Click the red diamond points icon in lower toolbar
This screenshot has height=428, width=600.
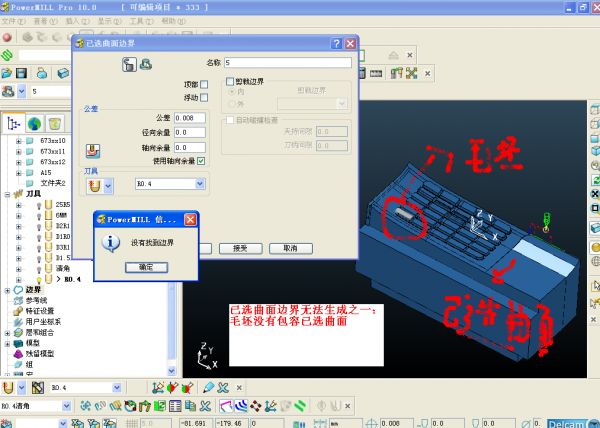256,406
